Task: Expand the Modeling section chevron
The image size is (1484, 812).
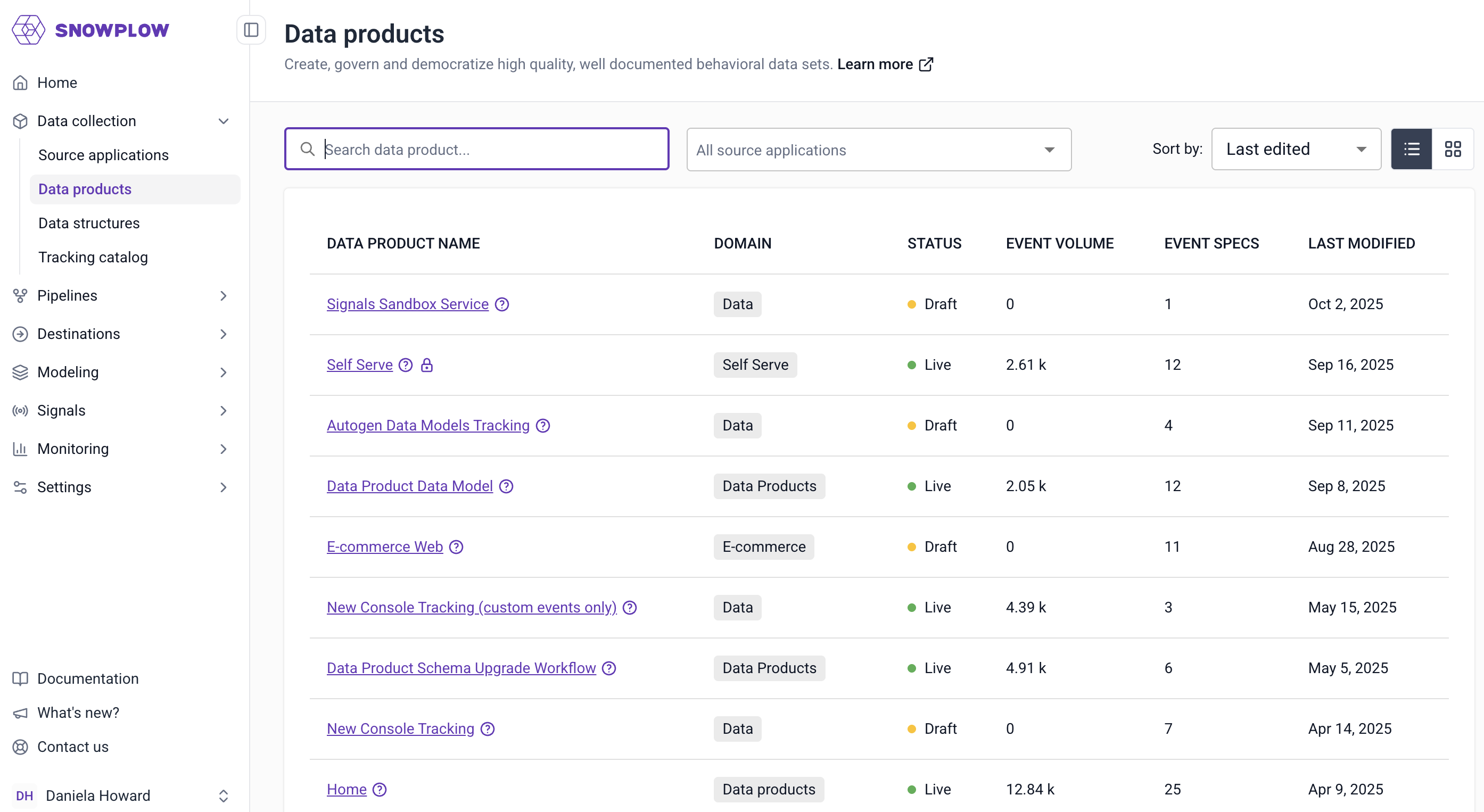Action: pos(224,372)
